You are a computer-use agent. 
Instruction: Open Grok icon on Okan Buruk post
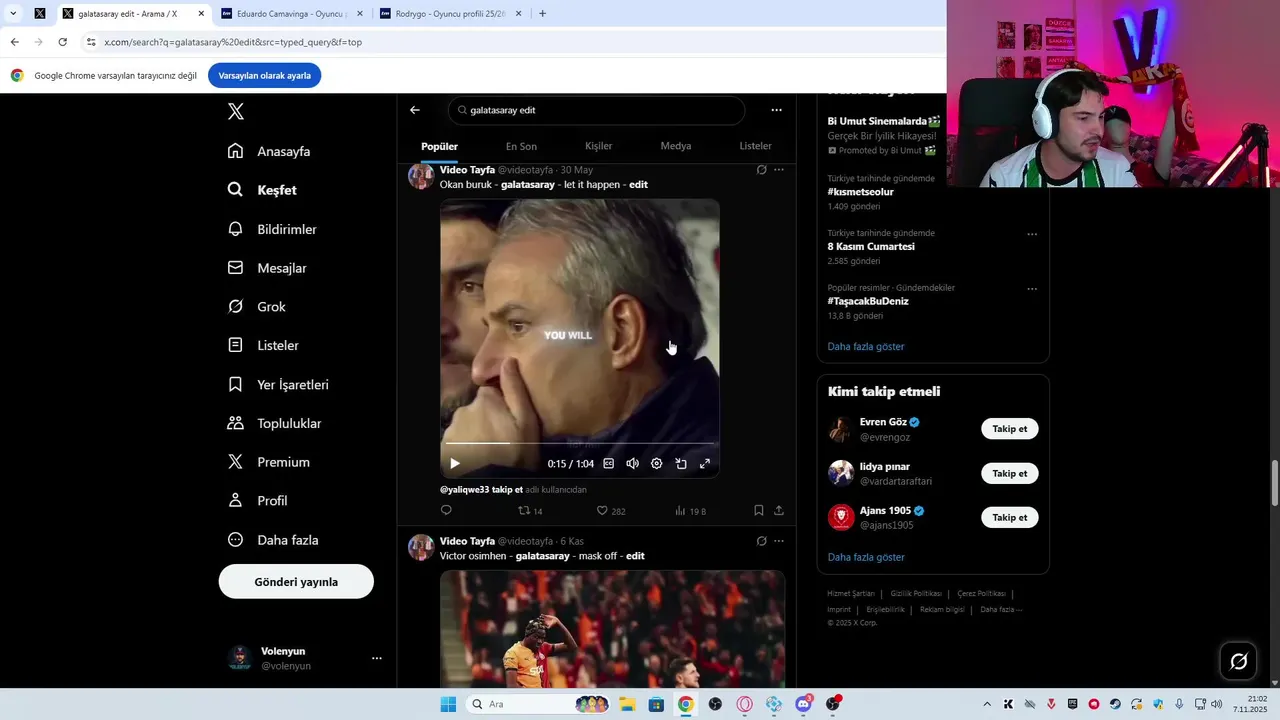[761, 170]
